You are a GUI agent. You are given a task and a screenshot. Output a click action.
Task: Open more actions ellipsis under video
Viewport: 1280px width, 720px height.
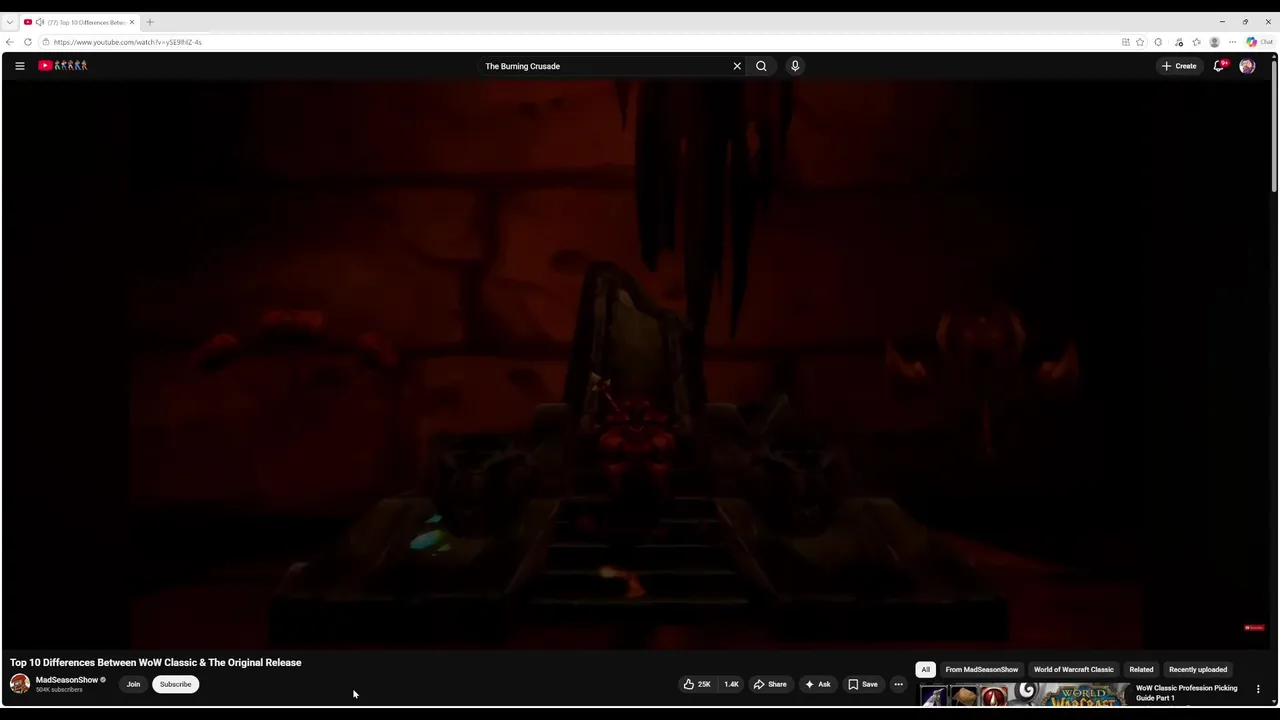click(898, 684)
